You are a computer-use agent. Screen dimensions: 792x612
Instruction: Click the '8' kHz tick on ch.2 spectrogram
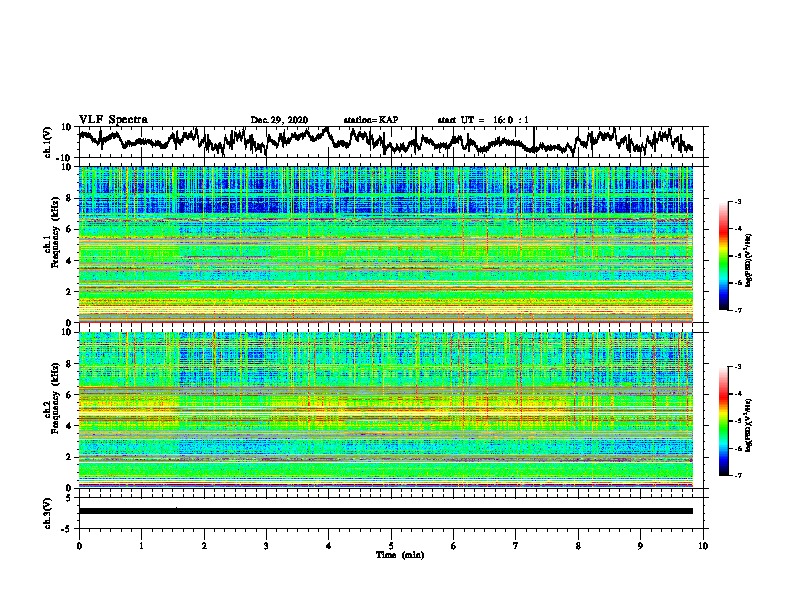click(70, 364)
